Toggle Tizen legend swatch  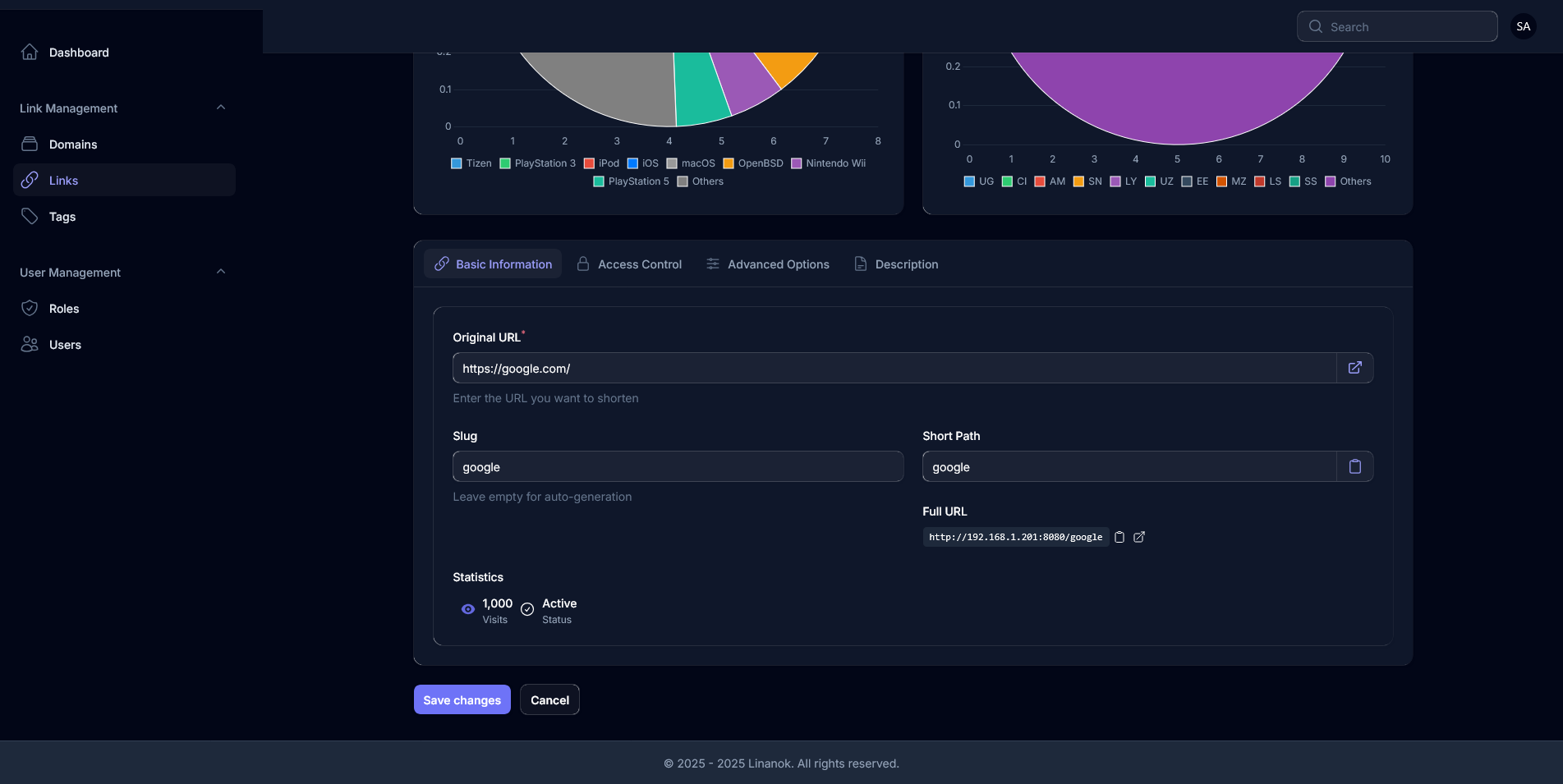[x=457, y=163]
